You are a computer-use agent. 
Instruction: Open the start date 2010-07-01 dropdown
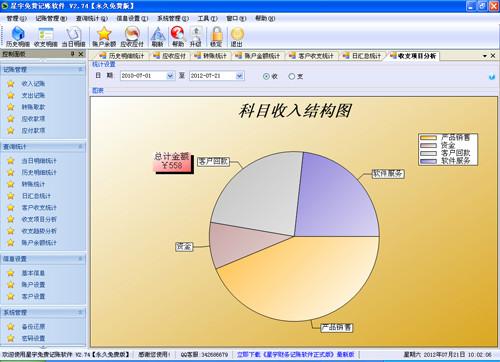(x=170, y=76)
